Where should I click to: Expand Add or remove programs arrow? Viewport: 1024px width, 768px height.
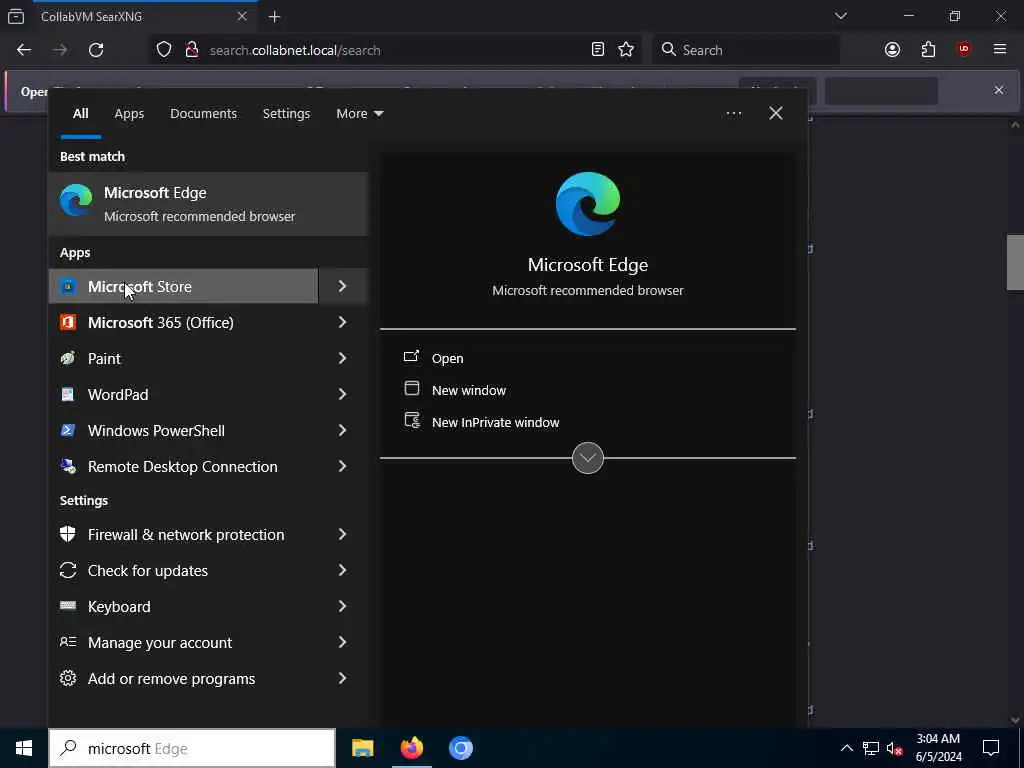[343, 678]
